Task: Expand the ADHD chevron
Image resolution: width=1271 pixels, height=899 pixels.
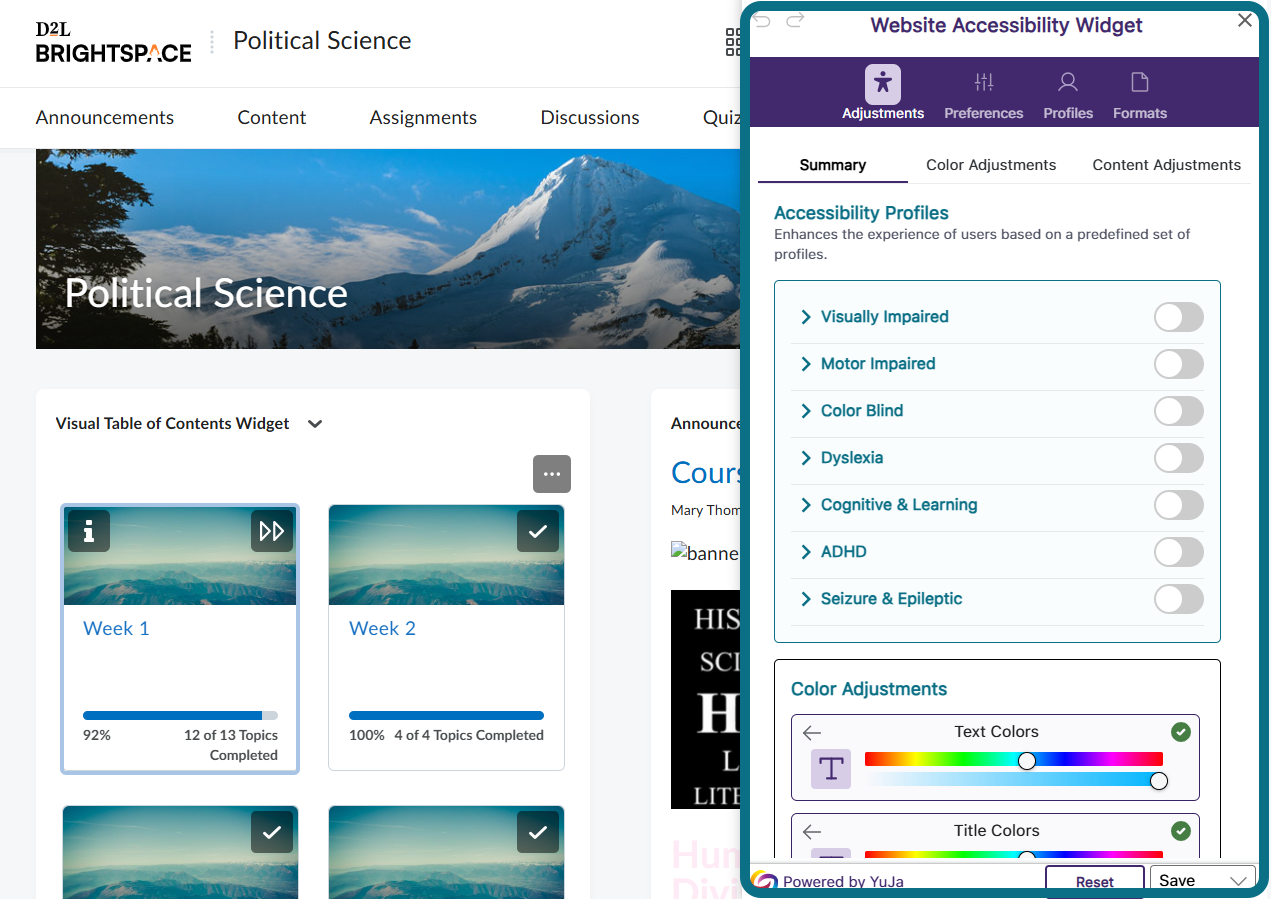Action: (806, 552)
